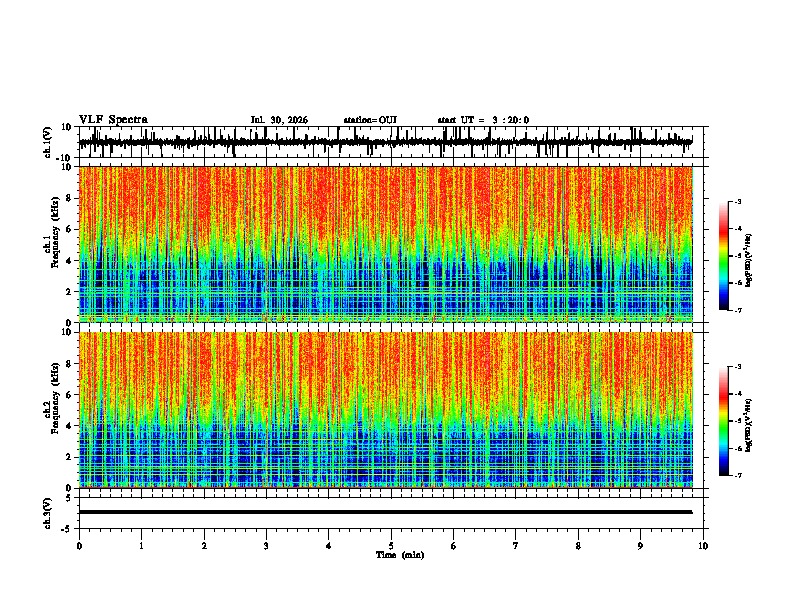Select the "start UT = 3:20:0" header text
This screenshot has width=792, height=612.
click(x=483, y=120)
